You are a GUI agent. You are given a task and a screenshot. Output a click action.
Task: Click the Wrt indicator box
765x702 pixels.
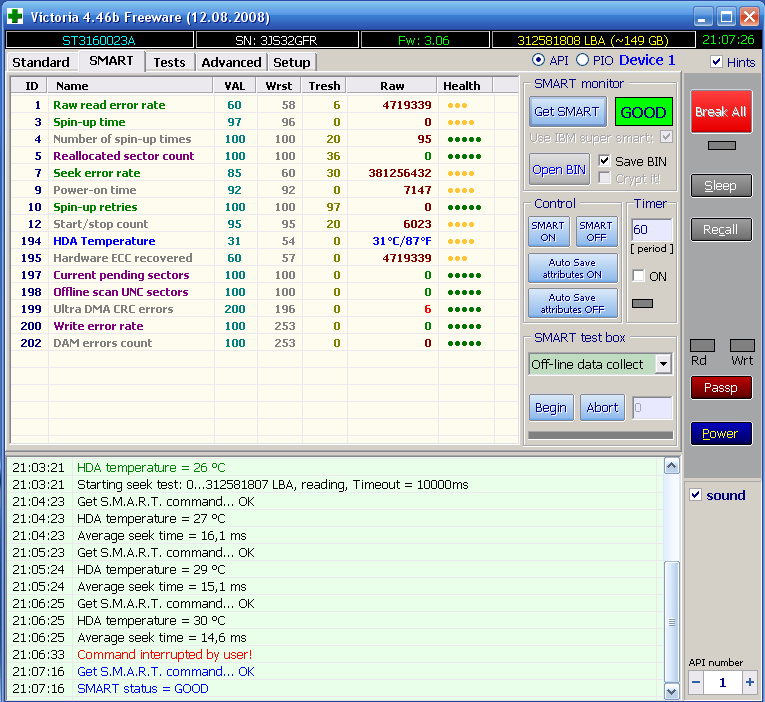tap(742, 345)
